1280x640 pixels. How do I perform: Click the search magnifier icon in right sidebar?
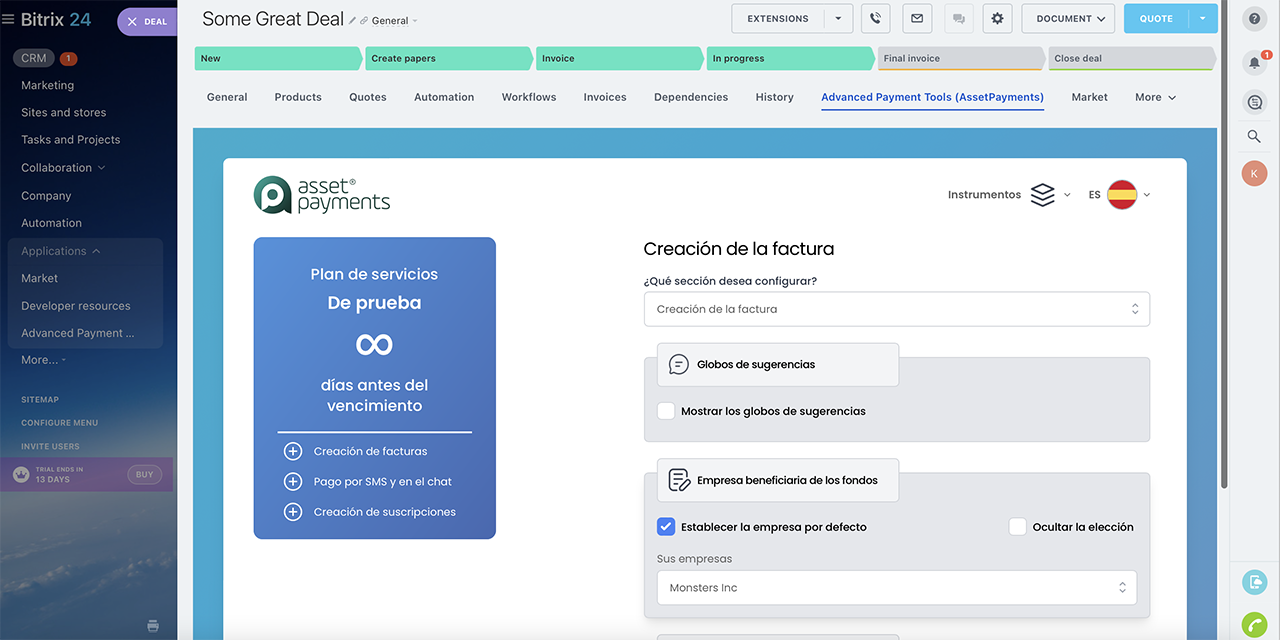click(1254, 136)
